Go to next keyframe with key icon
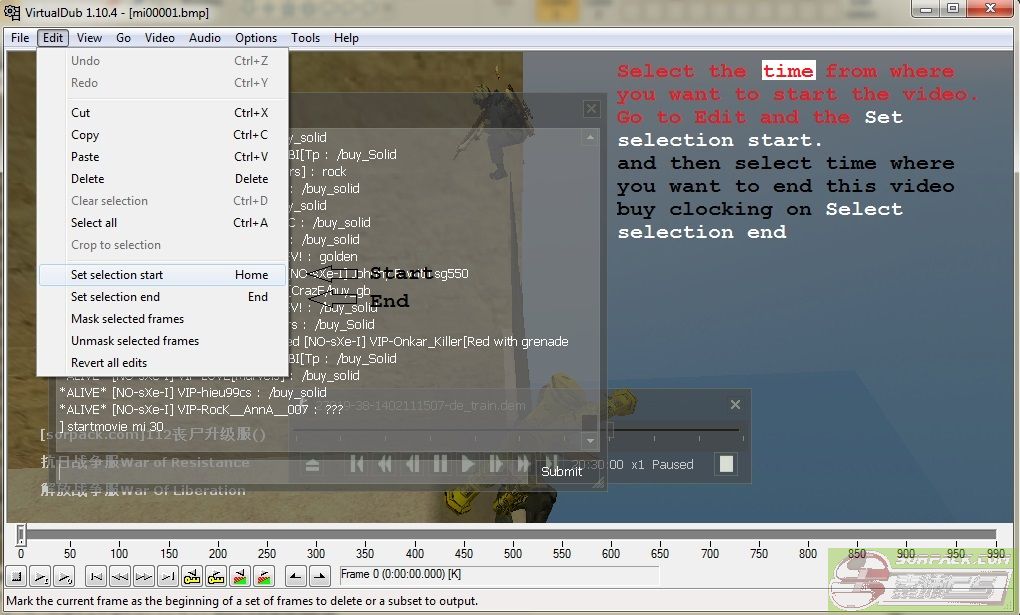This screenshot has width=1020, height=615. (x=216, y=575)
